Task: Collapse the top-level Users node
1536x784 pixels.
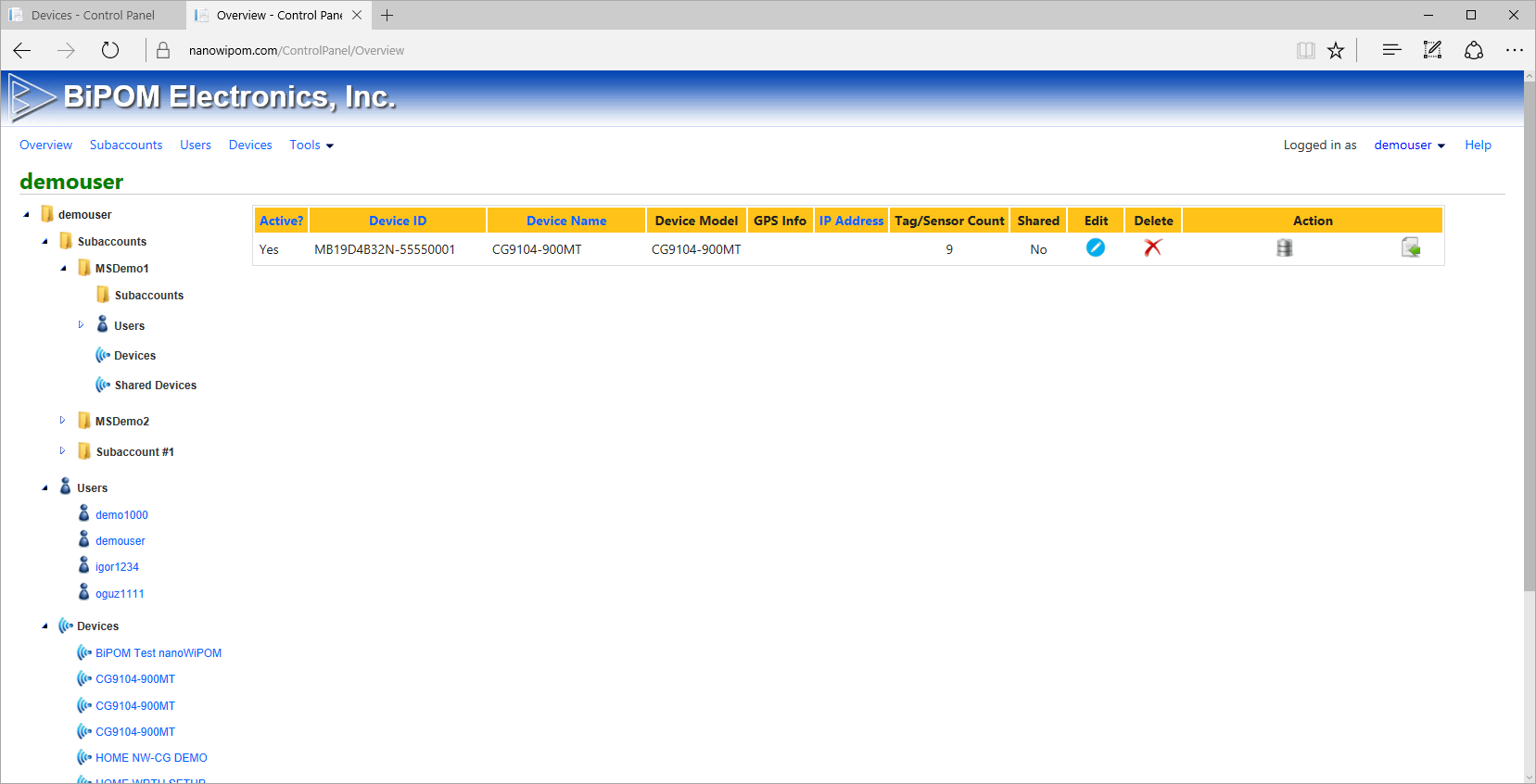Action: (x=44, y=487)
